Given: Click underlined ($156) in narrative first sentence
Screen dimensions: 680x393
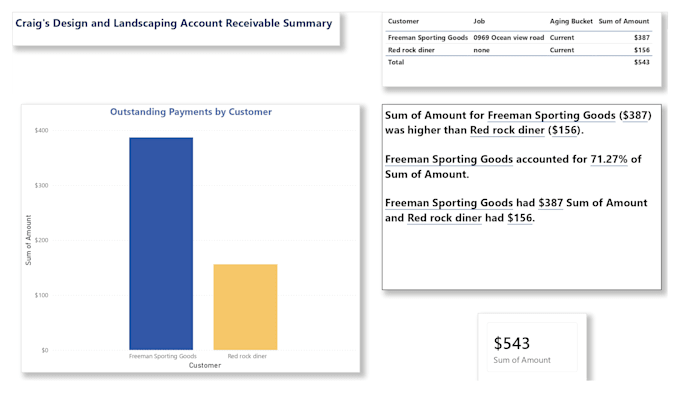Looking at the screenshot, I should pyautogui.click(x=564, y=130).
